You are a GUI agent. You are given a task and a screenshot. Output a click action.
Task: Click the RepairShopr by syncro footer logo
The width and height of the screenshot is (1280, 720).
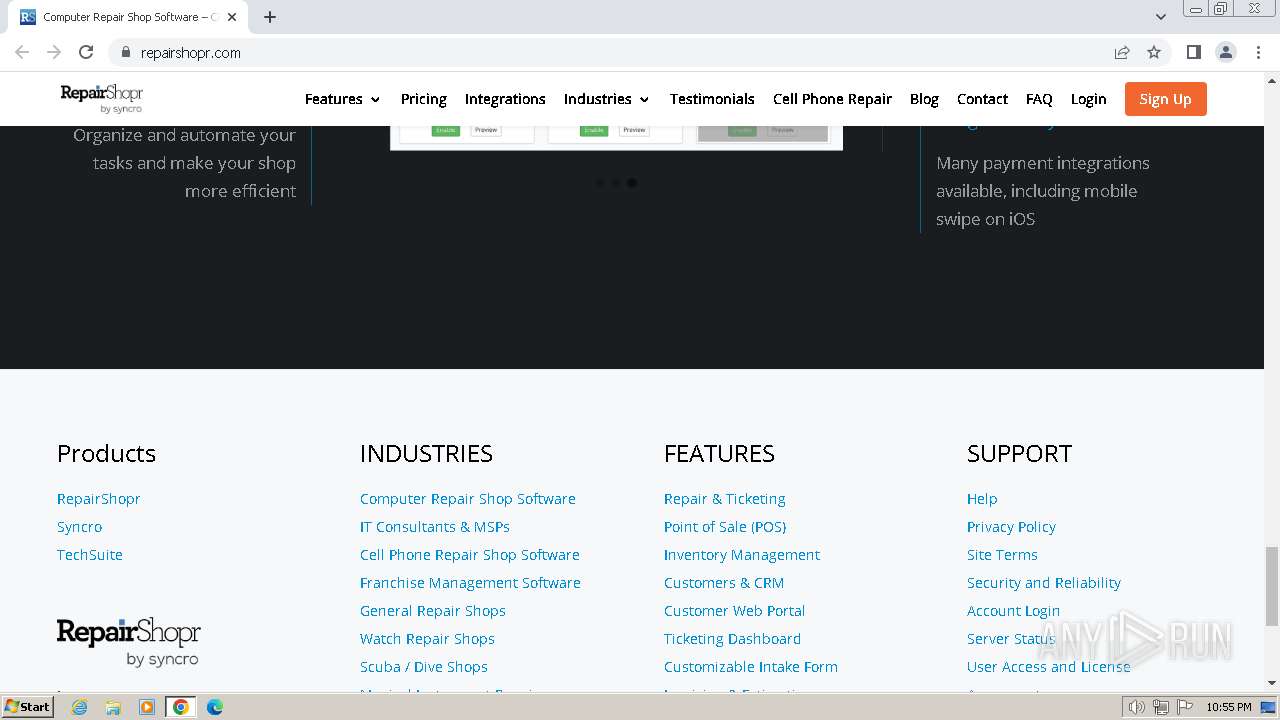(x=129, y=642)
